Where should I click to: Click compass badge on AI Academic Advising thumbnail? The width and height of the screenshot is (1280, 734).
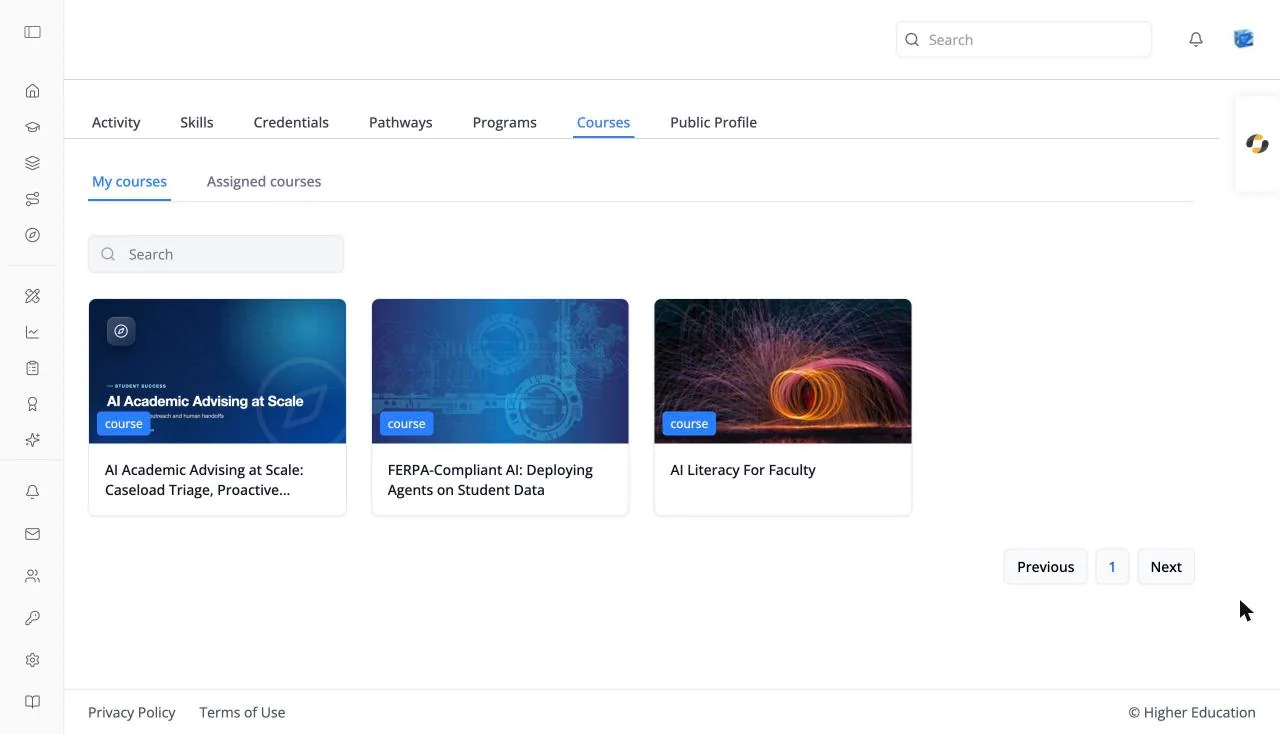(121, 331)
